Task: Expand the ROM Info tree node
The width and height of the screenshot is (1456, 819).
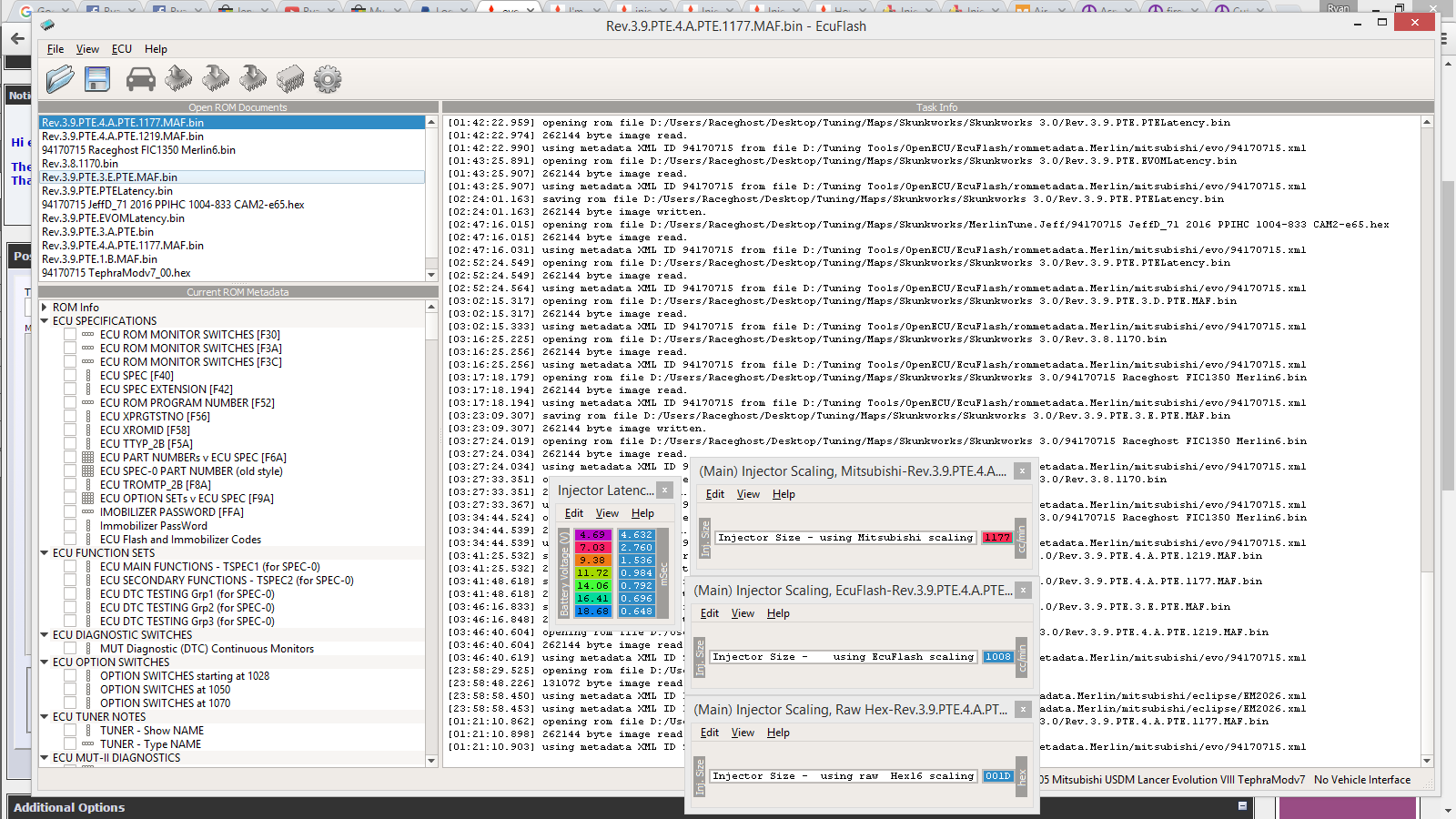Action: click(x=45, y=308)
